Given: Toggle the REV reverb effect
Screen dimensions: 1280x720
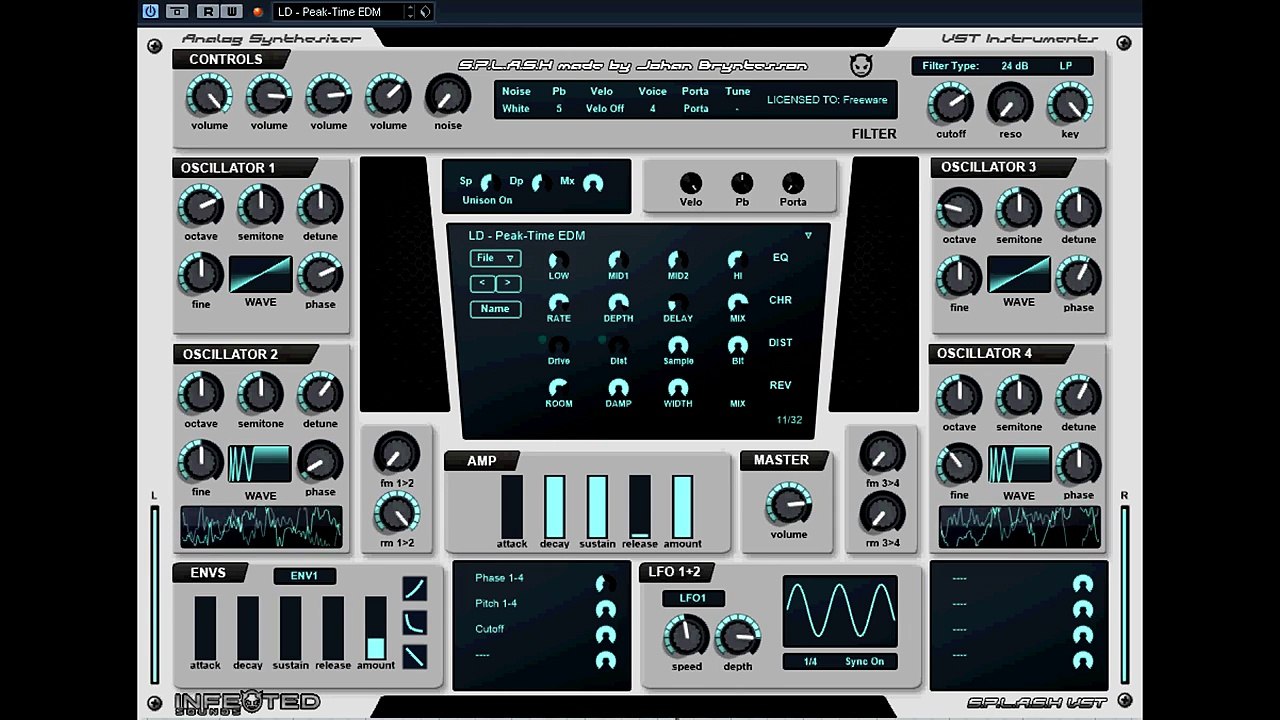Looking at the screenshot, I should (x=780, y=385).
